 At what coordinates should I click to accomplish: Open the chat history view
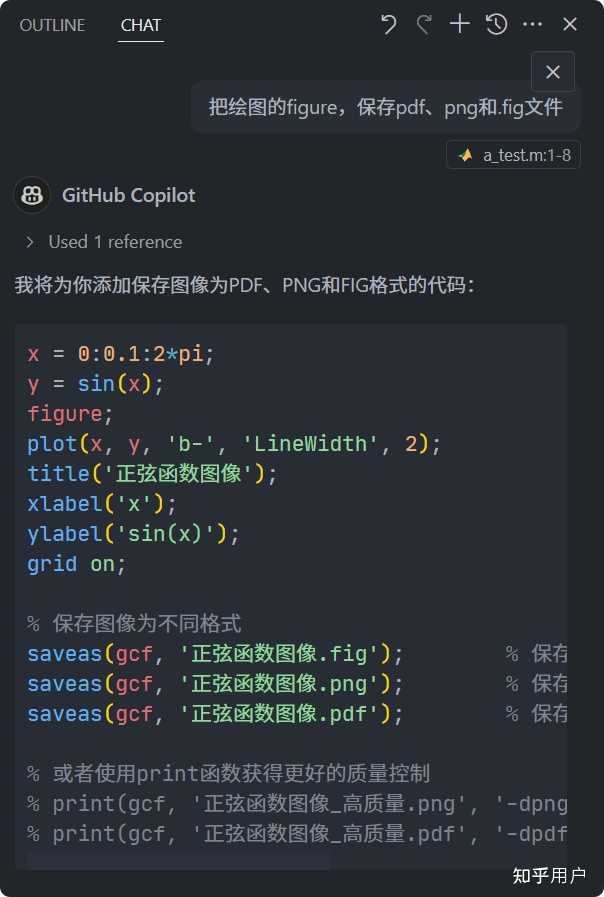coord(497,24)
